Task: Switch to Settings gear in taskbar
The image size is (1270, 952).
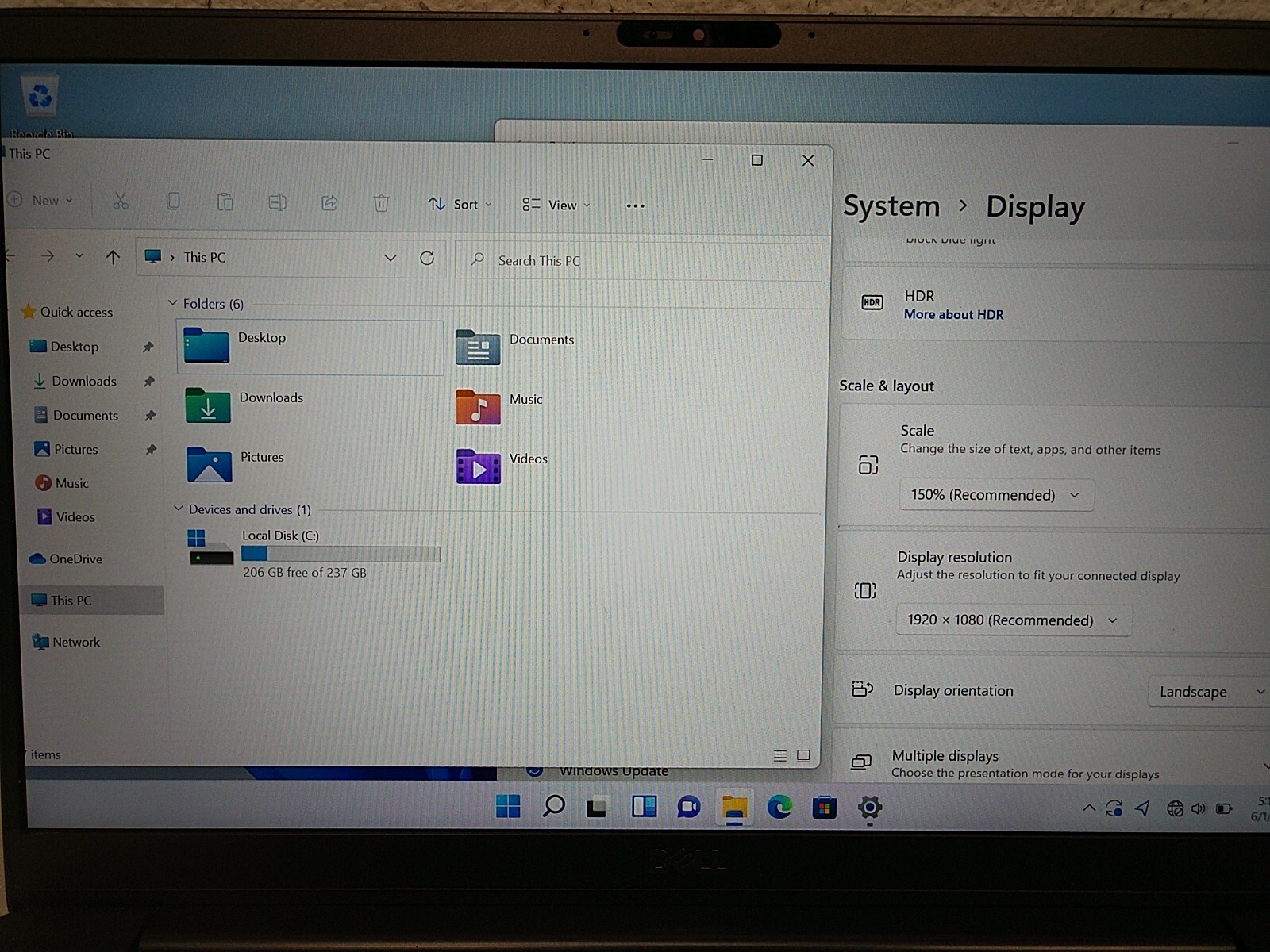Action: 870,808
